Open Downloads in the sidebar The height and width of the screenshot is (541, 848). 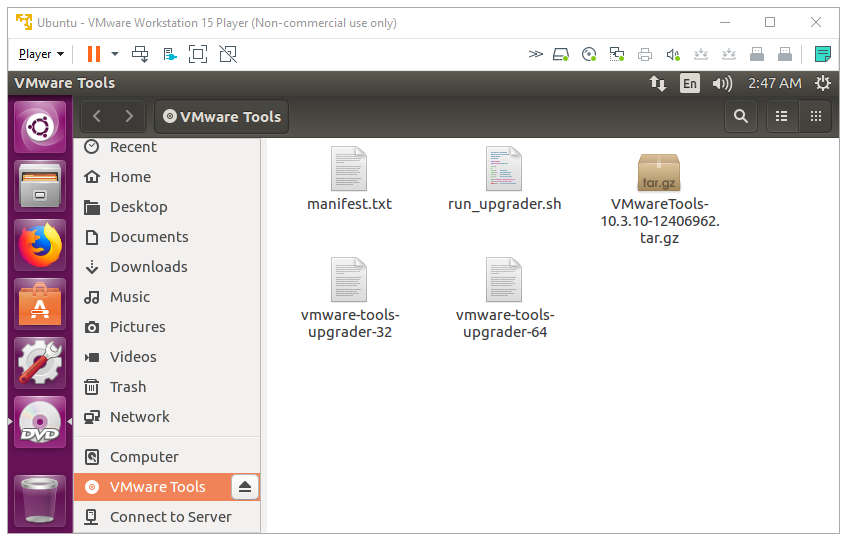167,267
